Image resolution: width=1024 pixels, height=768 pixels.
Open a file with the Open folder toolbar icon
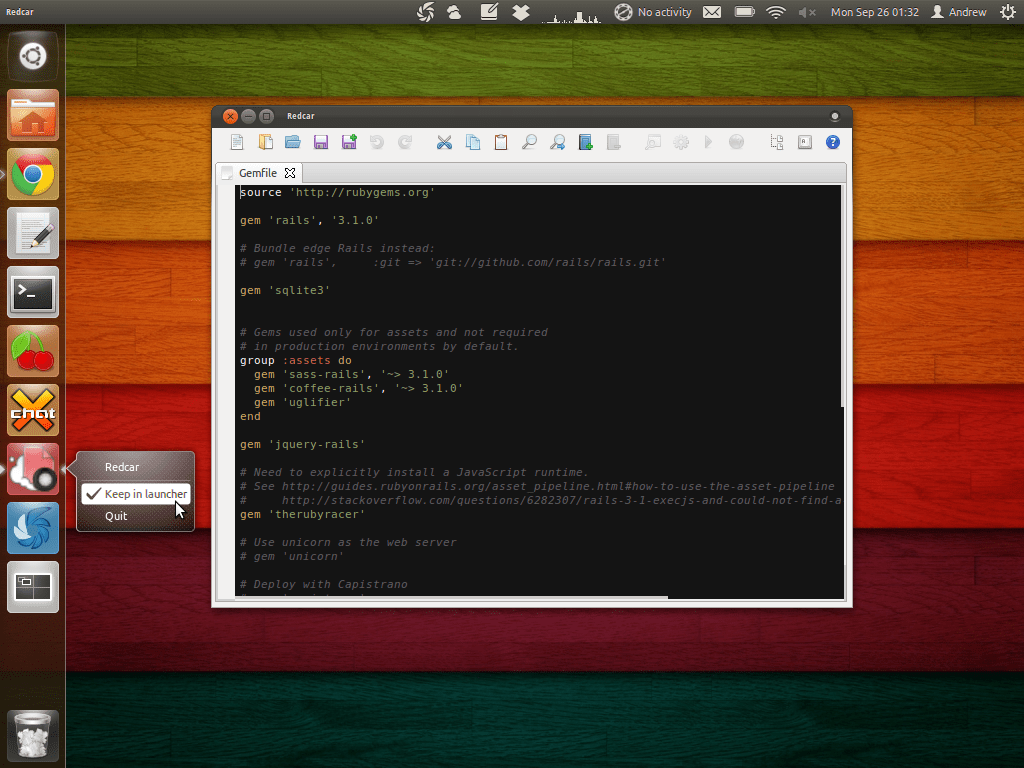(x=292, y=142)
